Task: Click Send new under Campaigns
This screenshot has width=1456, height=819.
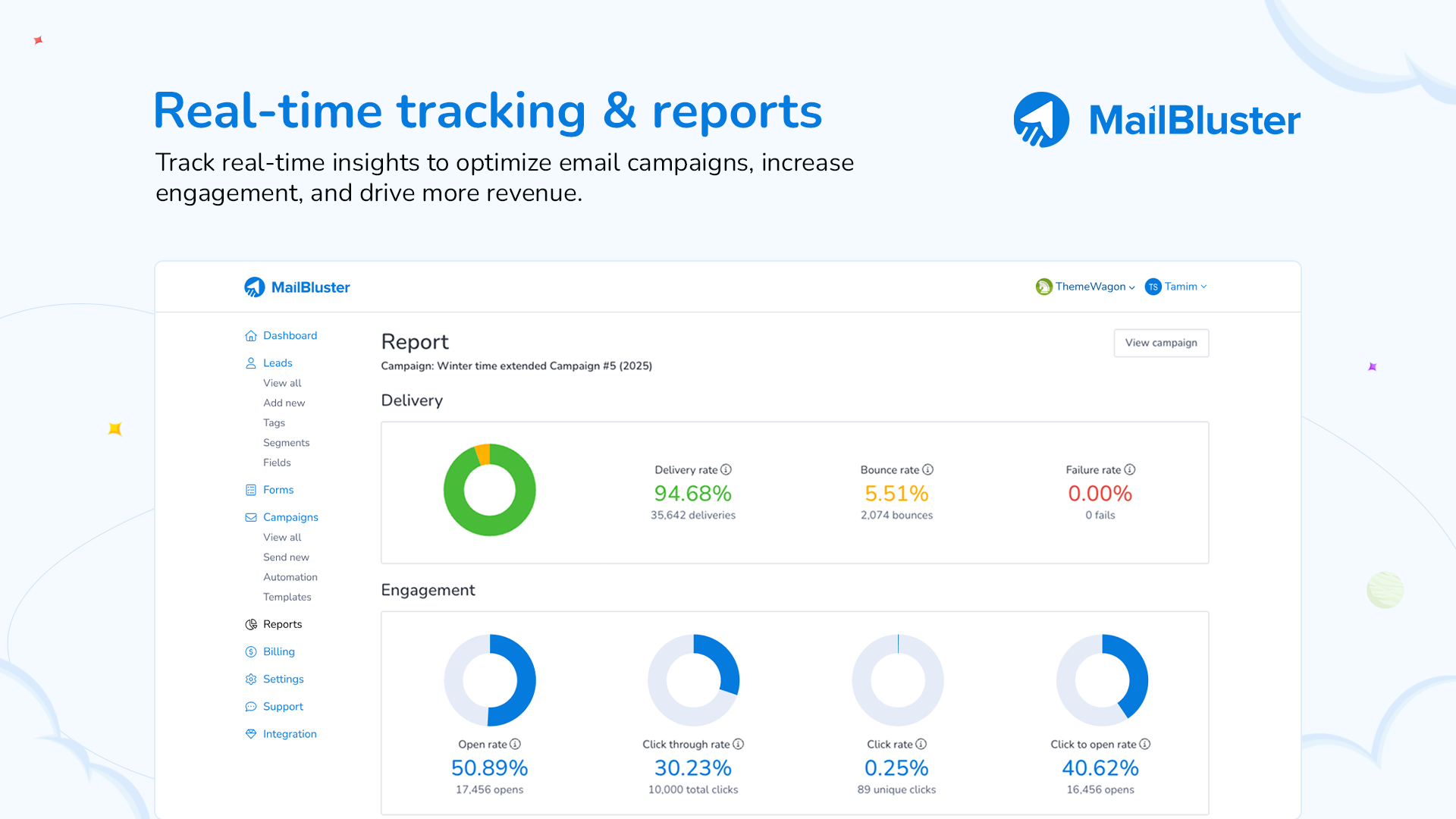Action: pyautogui.click(x=286, y=557)
